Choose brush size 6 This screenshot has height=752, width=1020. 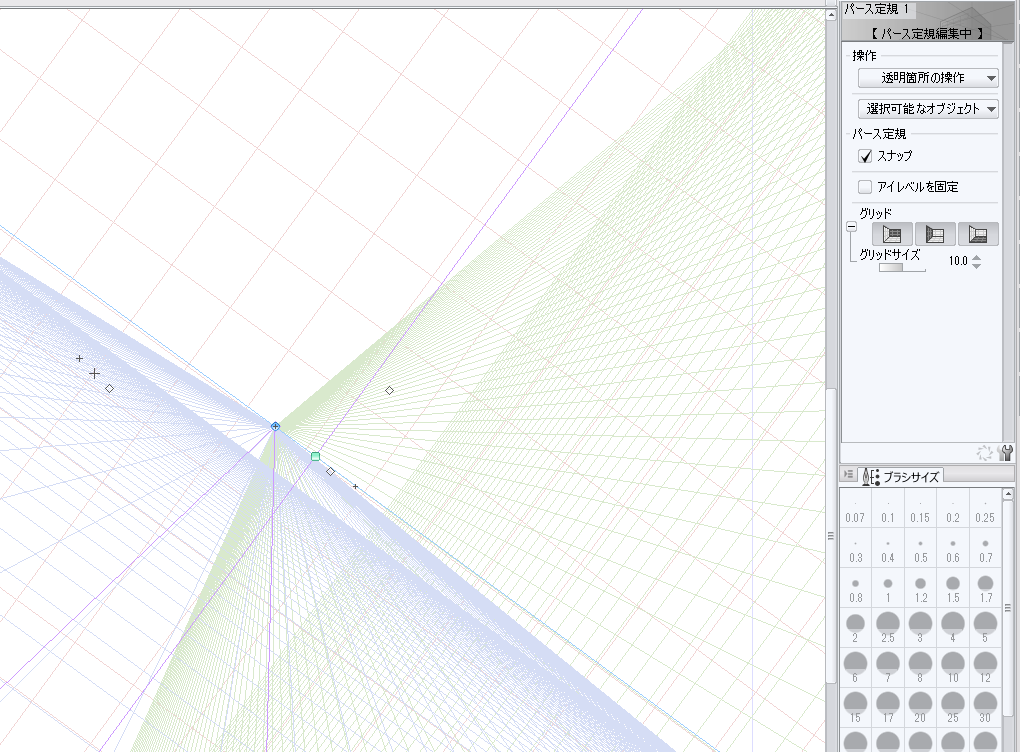click(855, 667)
